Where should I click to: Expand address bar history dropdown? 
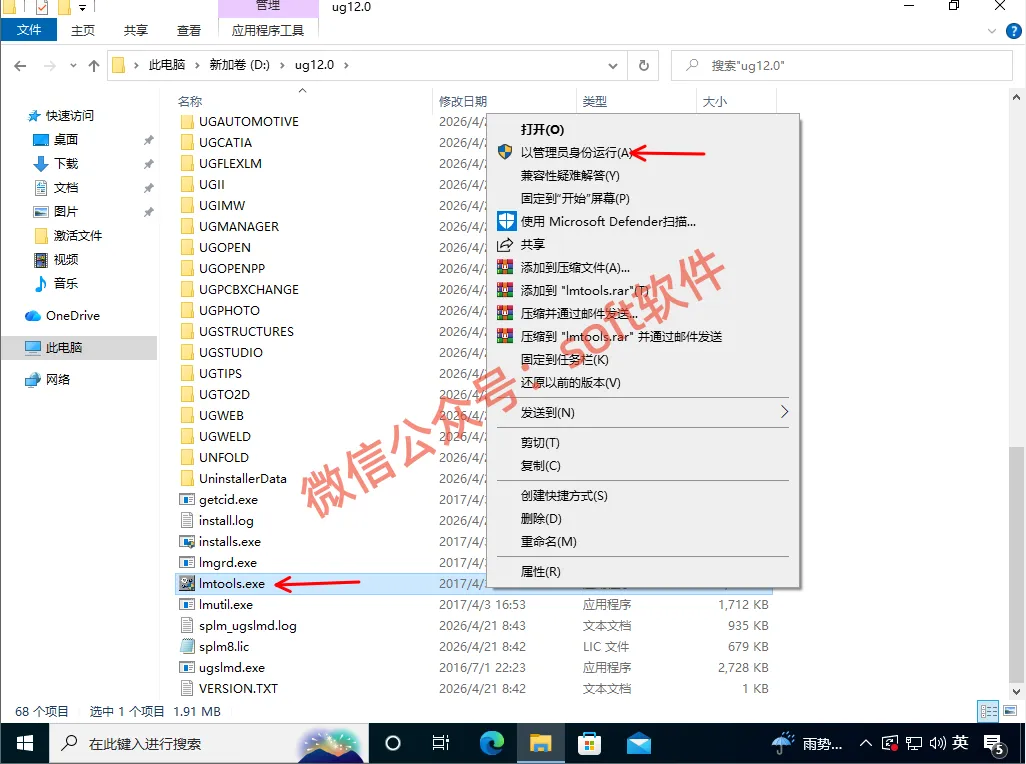coord(612,65)
